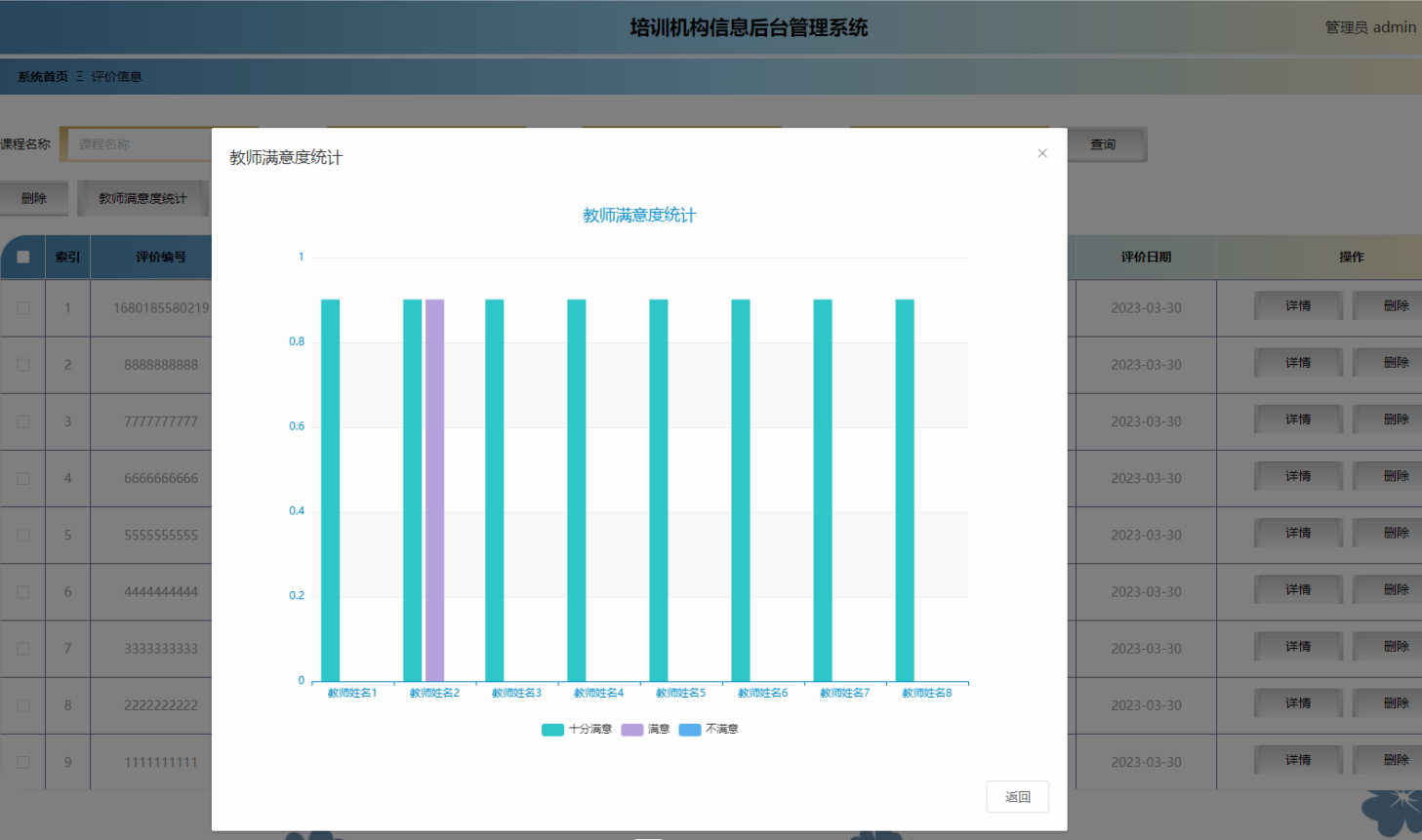
Task: Check the row 6 checkbox
Action: (x=22, y=591)
